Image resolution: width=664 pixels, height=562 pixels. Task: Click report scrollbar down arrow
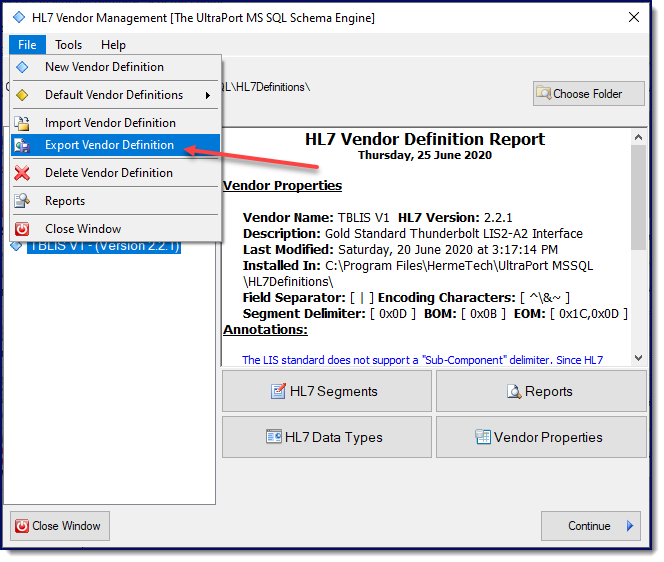[638, 358]
